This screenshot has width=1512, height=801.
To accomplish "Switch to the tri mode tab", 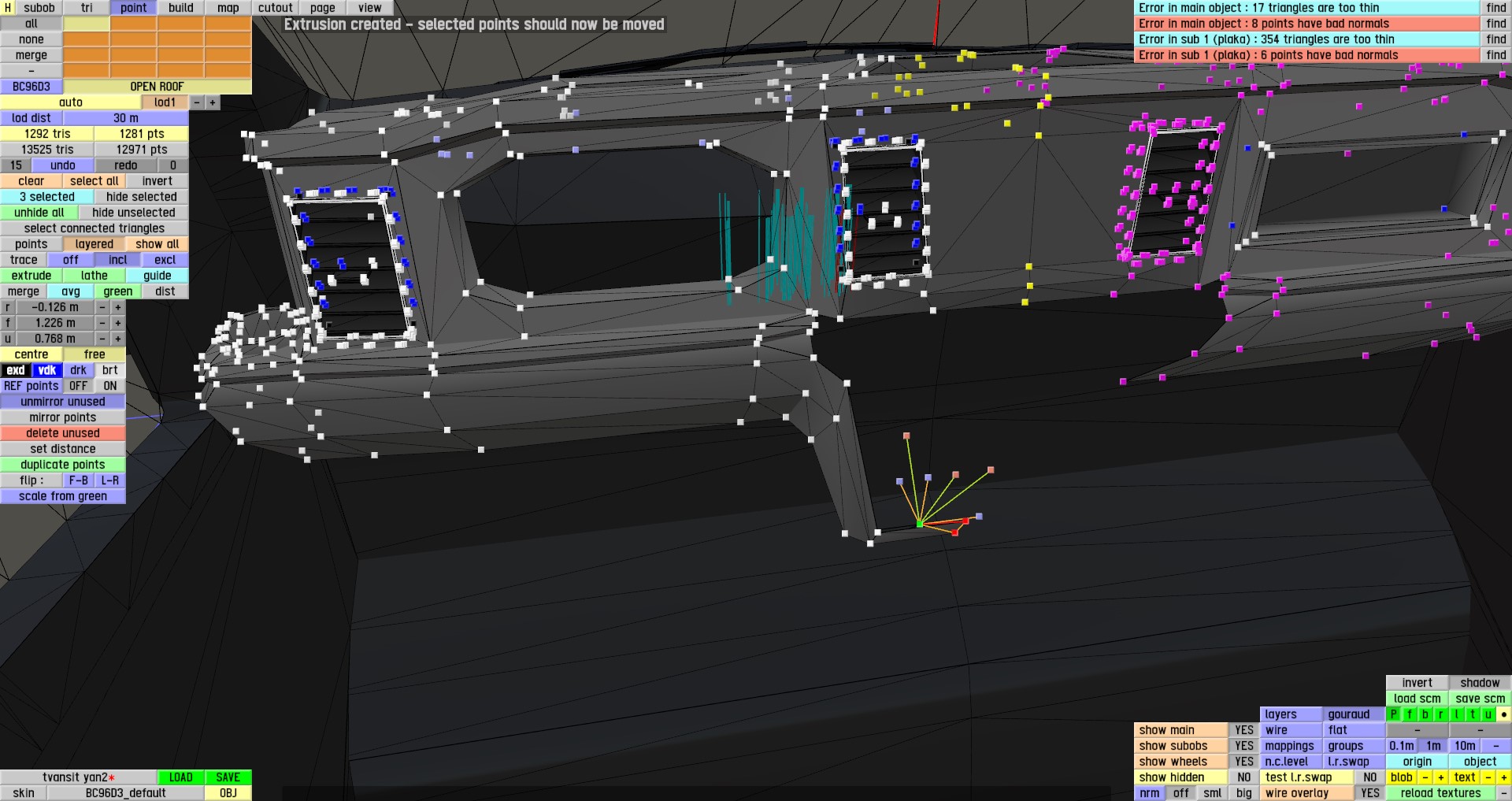I will pyautogui.click(x=87, y=8).
